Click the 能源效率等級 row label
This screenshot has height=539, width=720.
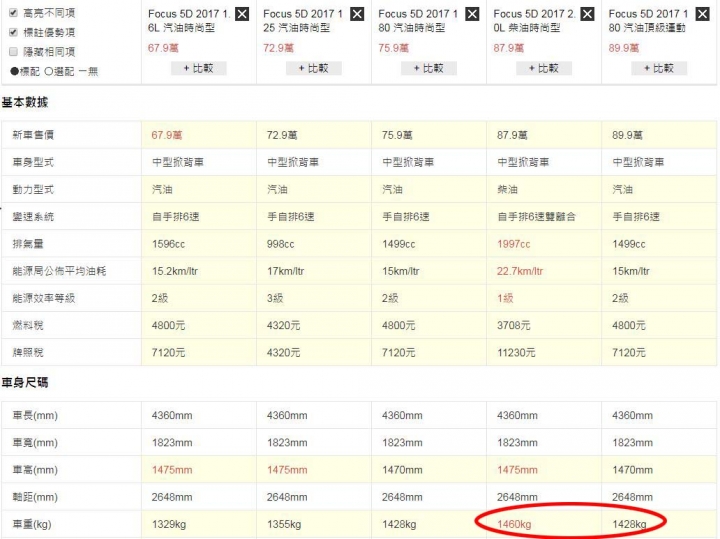coord(44,298)
